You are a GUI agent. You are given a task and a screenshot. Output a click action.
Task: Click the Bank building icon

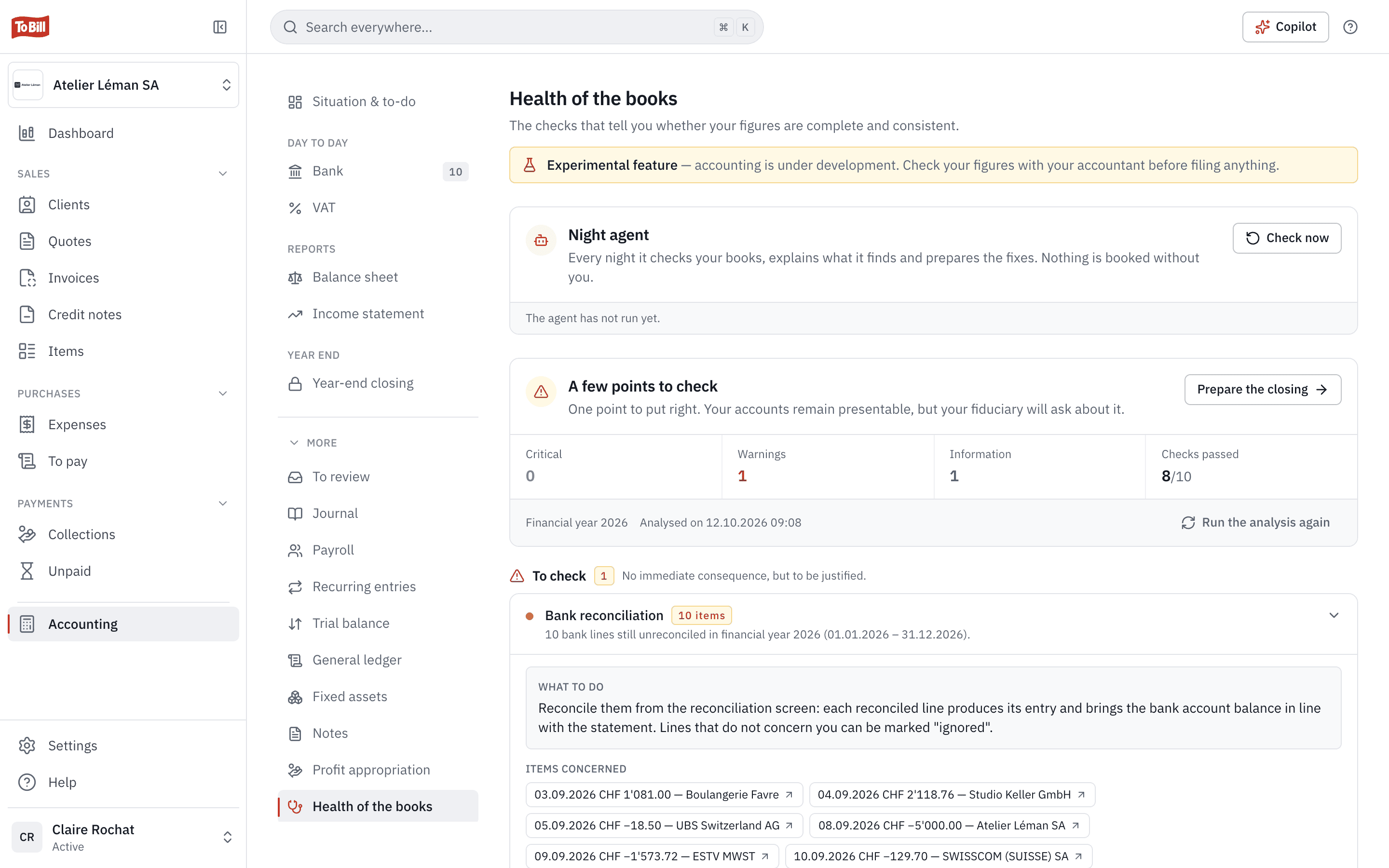295,171
